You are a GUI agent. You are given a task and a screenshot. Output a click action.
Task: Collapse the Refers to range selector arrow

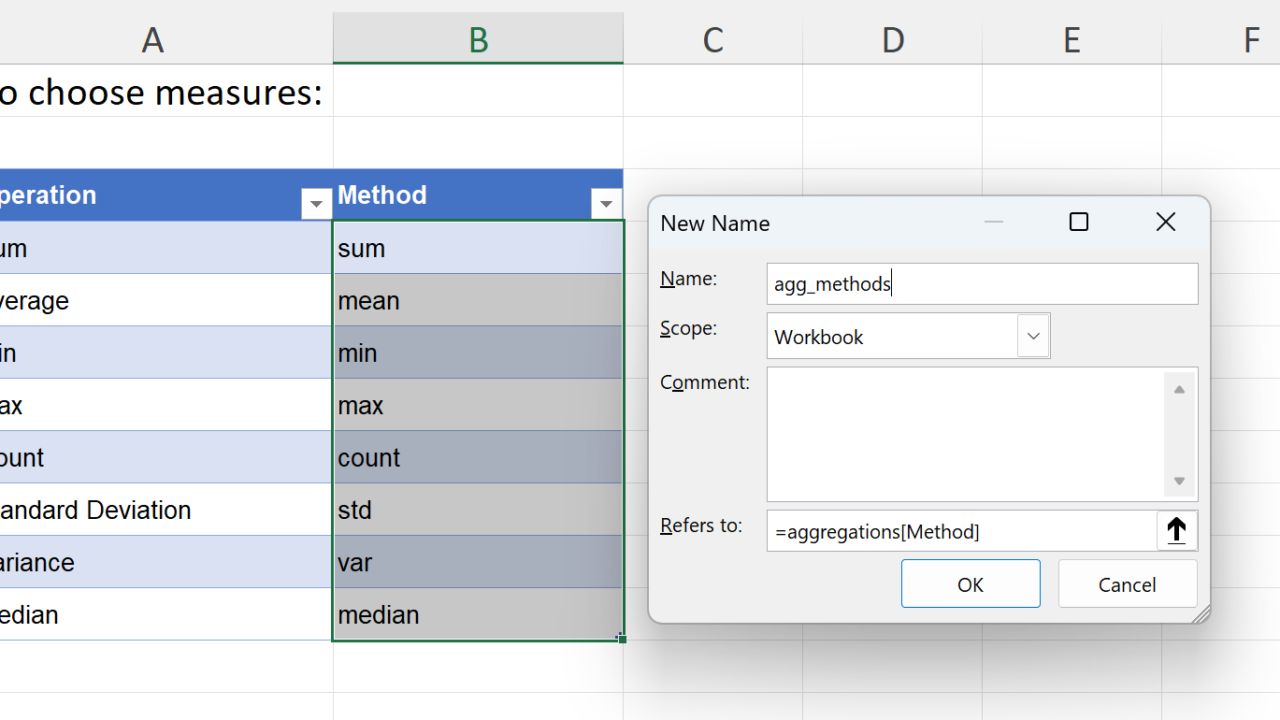tap(1177, 531)
